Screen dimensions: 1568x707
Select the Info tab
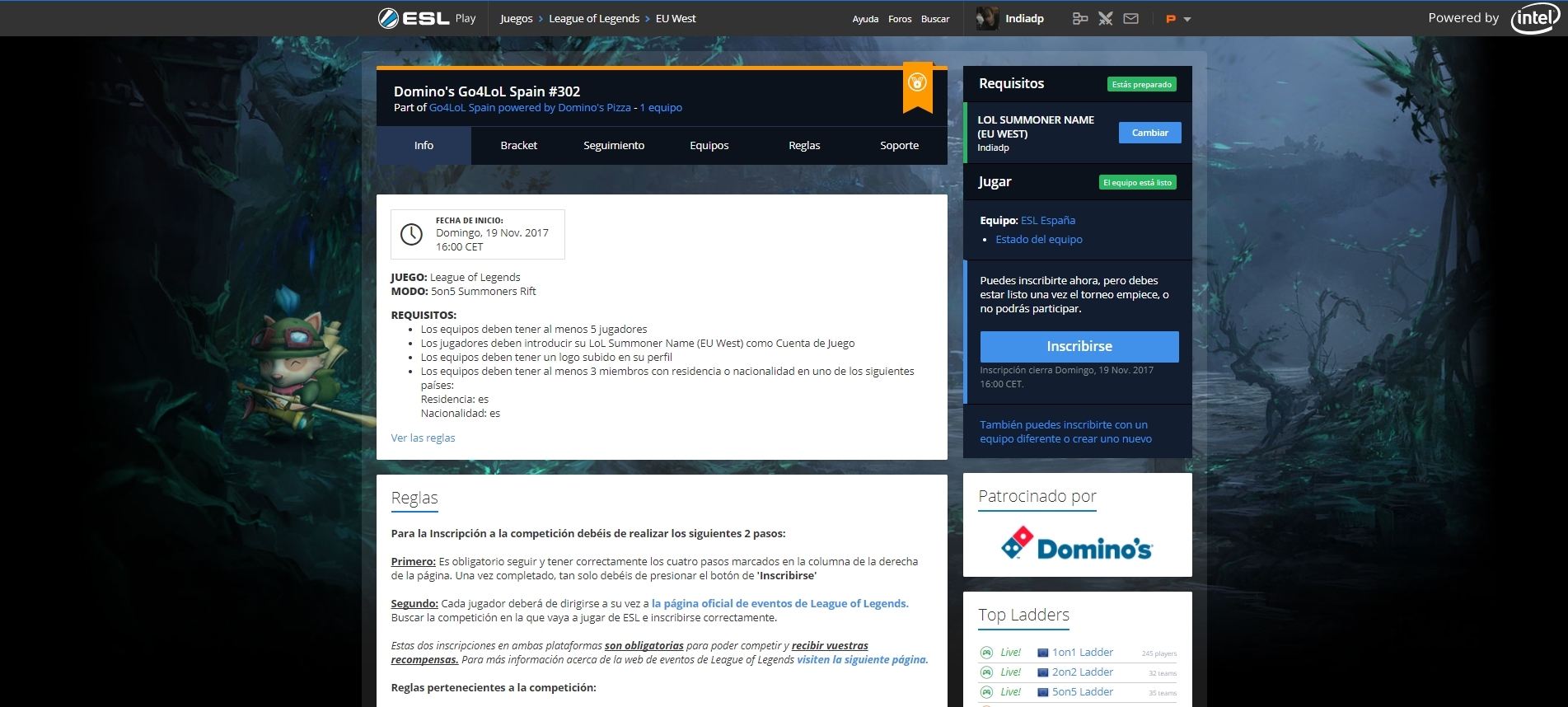point(424,146)
